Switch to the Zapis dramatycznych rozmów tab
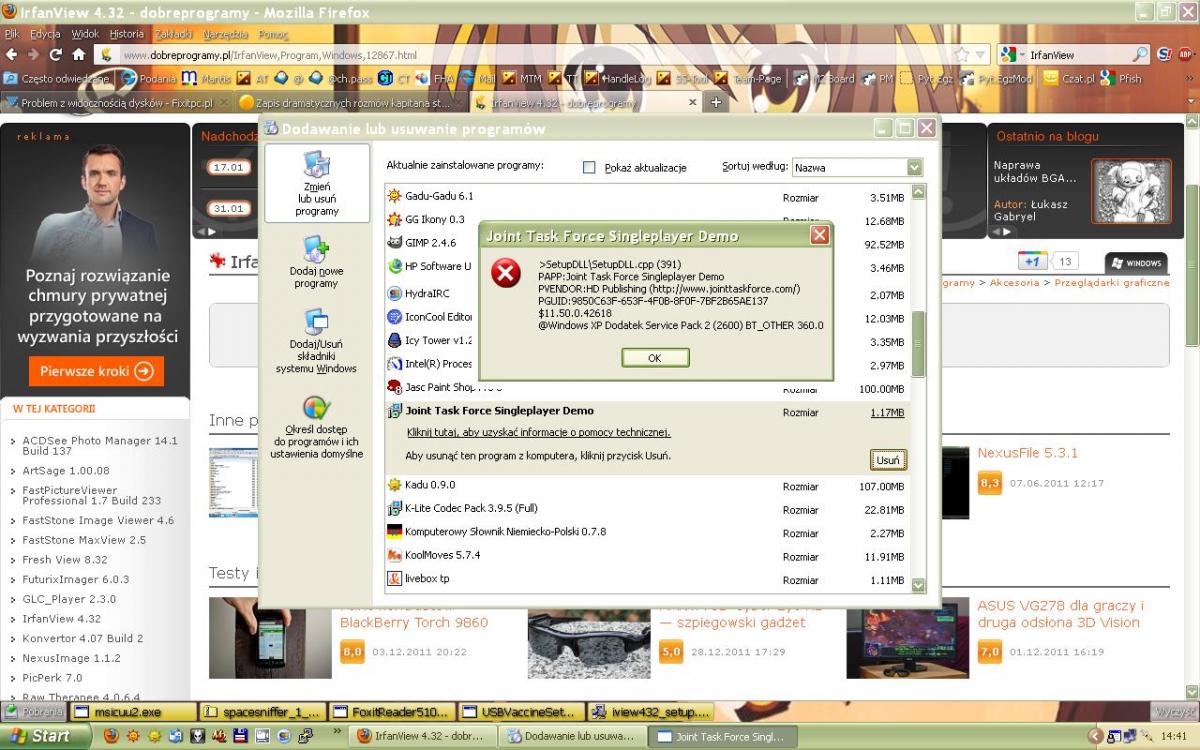 coord(351,102)
